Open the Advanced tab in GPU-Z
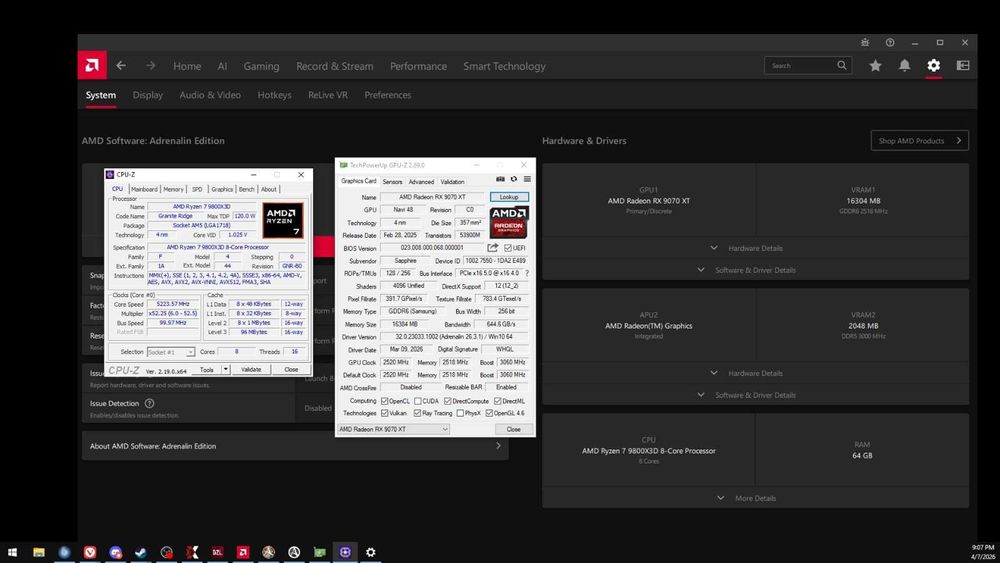The image size is (1000, 563). click(421, 182)
